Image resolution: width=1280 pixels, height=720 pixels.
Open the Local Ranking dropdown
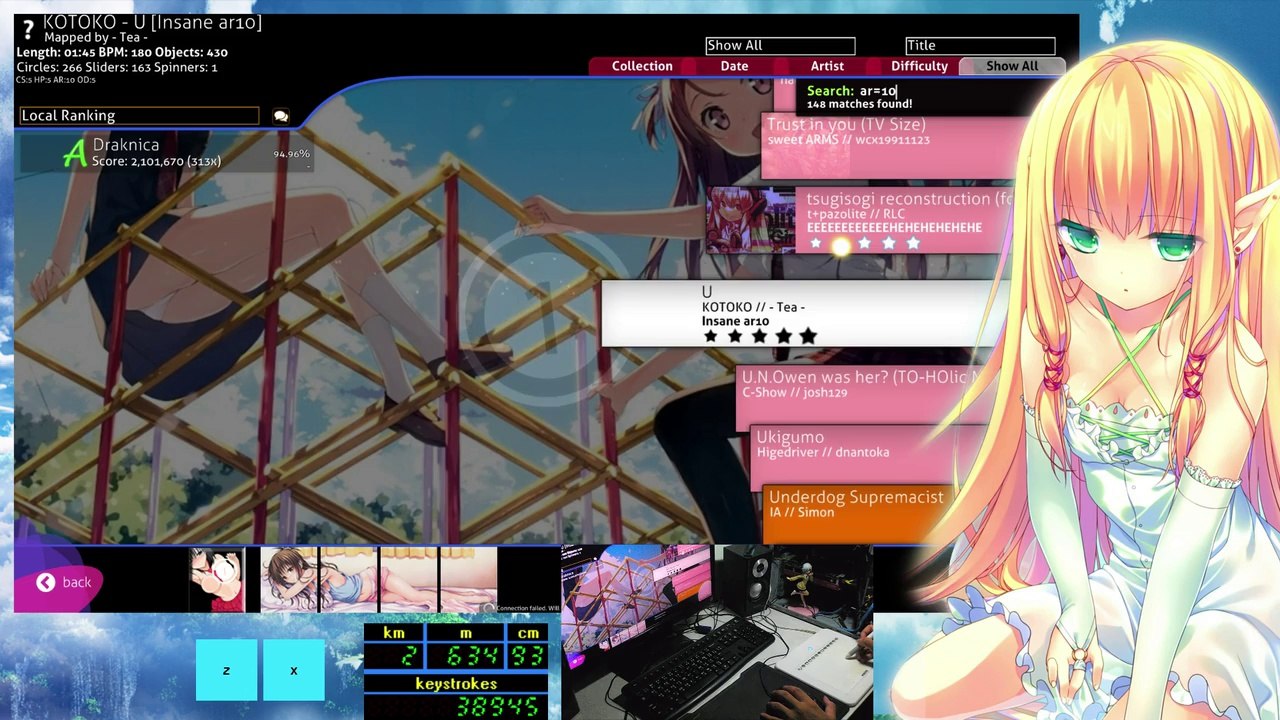tap(139, 116)
